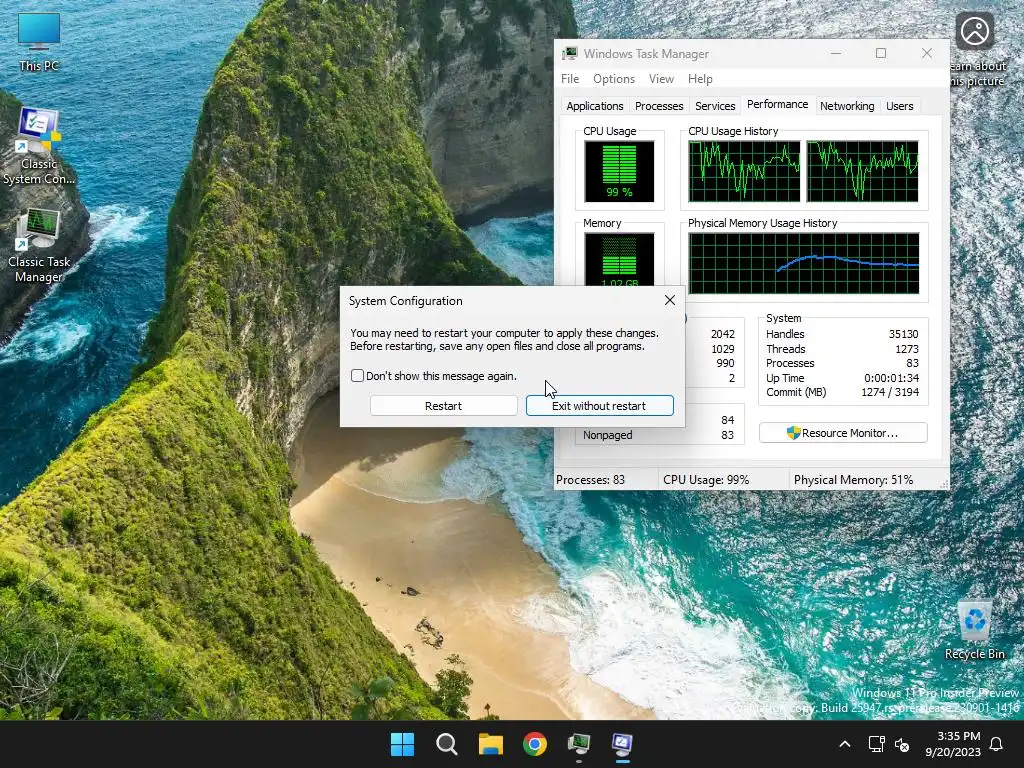
Task: Click muted volume tray icon
Action: point(902,744)
